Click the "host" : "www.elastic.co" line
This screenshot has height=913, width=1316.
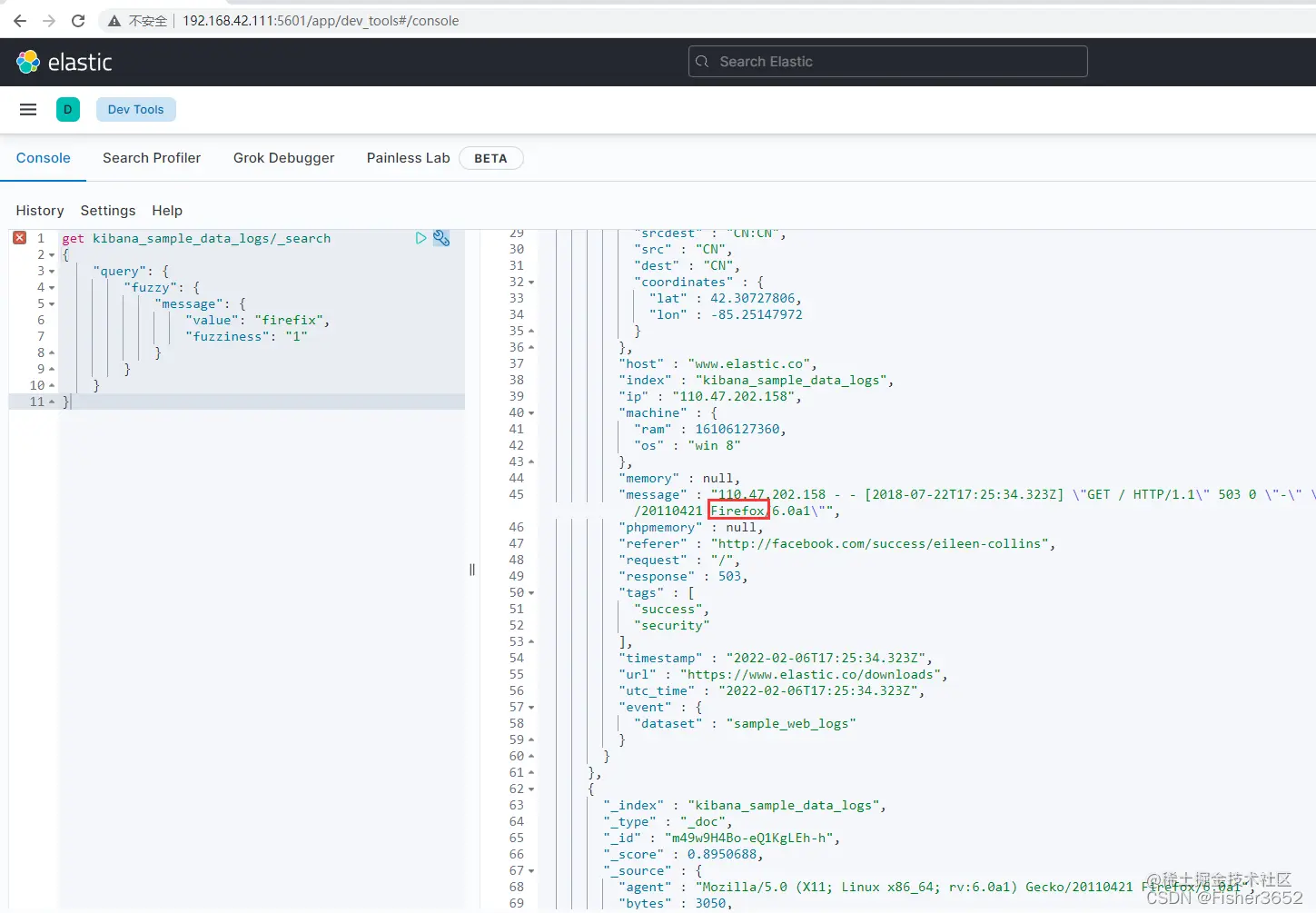point(717,363)
